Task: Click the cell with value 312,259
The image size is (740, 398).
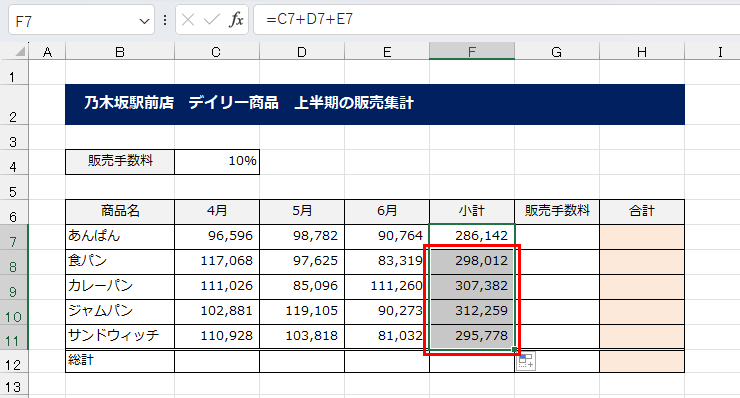Action: click(x=472, y=312)
